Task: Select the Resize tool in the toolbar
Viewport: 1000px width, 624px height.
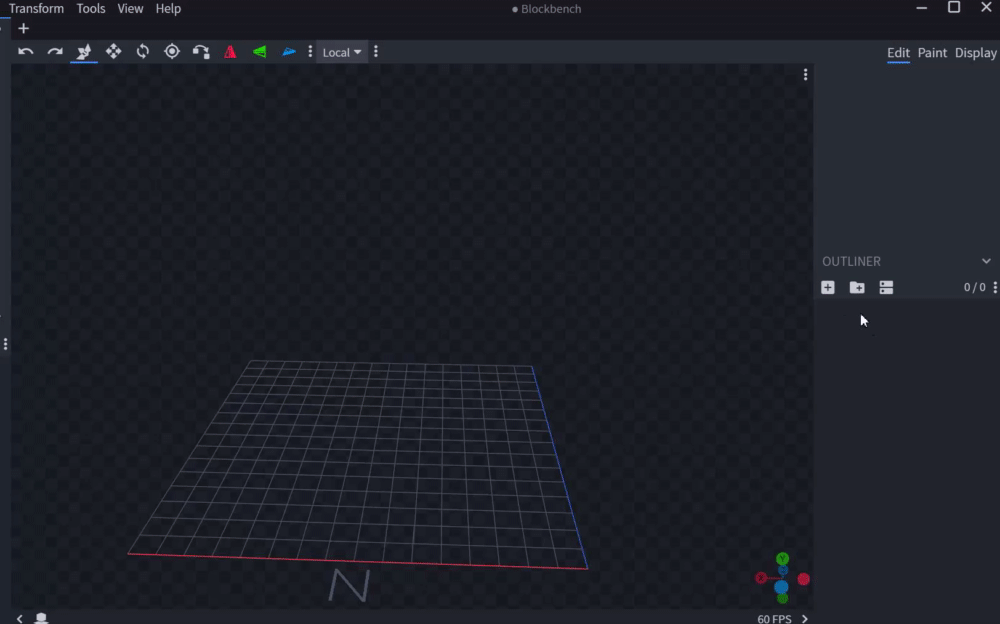Action: pyautogui.click(x=84, y=52)
